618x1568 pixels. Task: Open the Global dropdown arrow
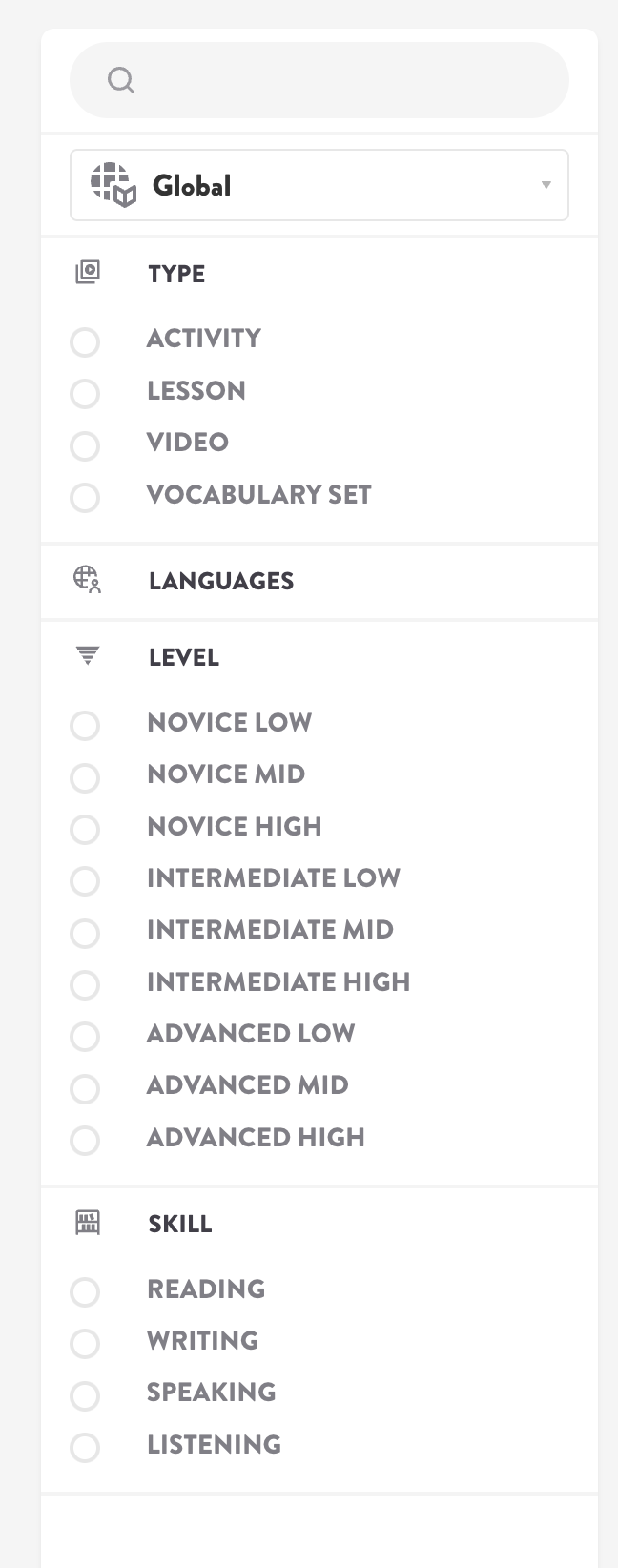click(x=546, y=185)
